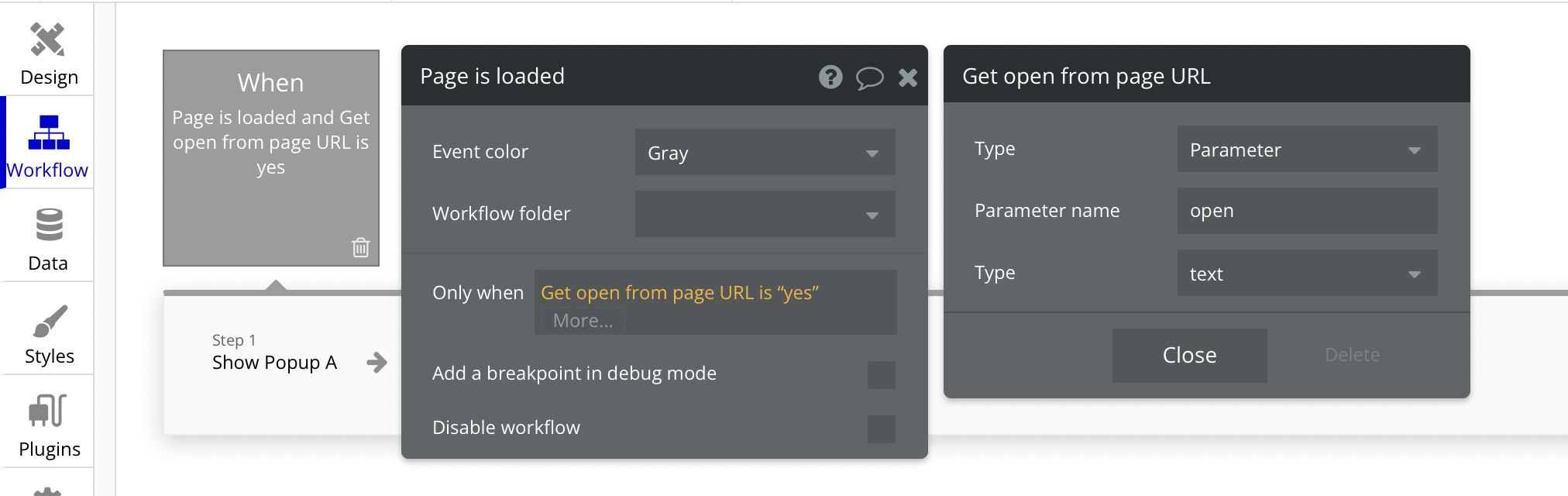Edit the Only when condition expression
Image resolution: width=1568 pixels, height=496 pixels.
click(x=679, y=292)
